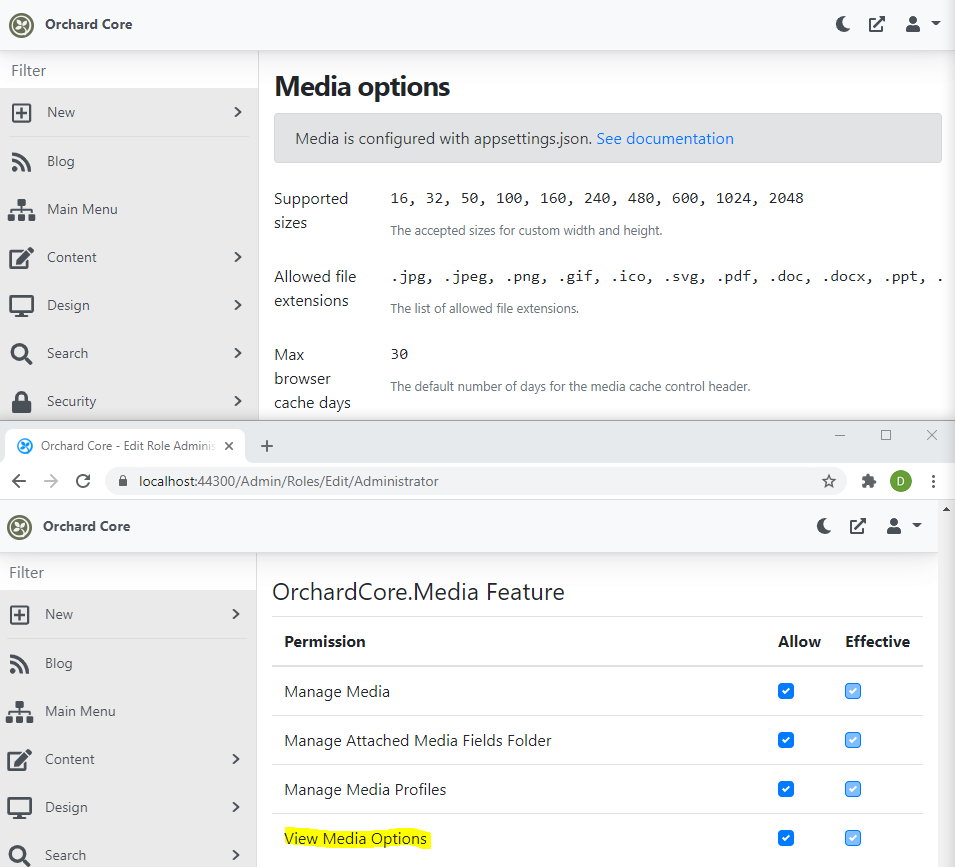955x867 pixels.
Task: Reload the Edit Role page
Action: point(83,481)
